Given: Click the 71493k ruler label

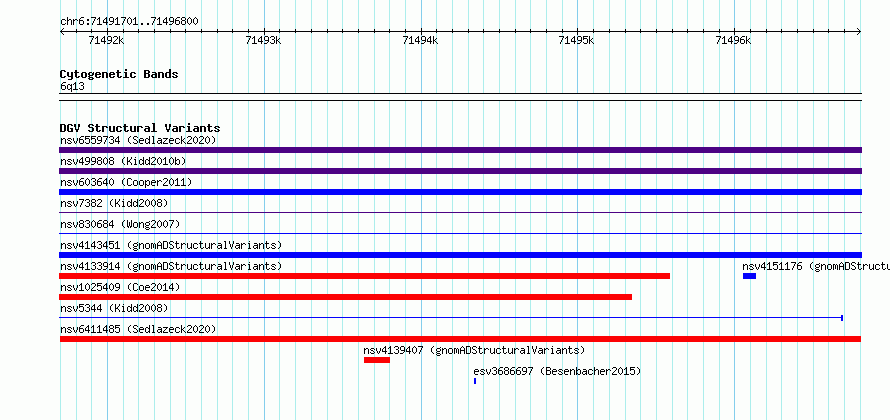Looking at the screenshot, I should pos(263,41).
